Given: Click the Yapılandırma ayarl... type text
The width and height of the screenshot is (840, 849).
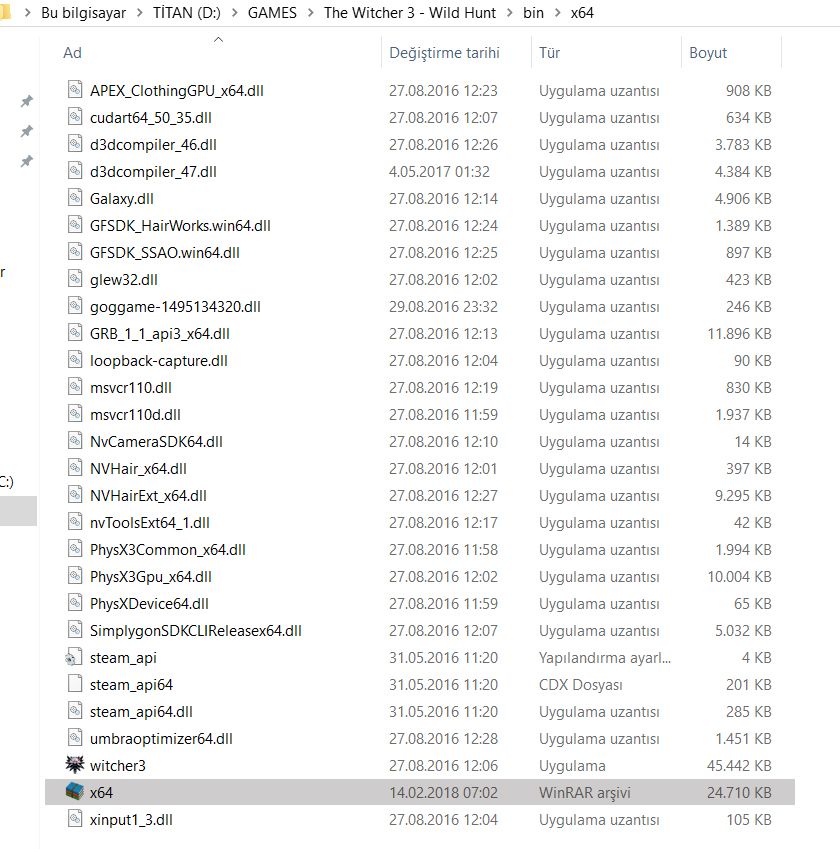Looking at the screenshot, I should (x=604, y=658).
